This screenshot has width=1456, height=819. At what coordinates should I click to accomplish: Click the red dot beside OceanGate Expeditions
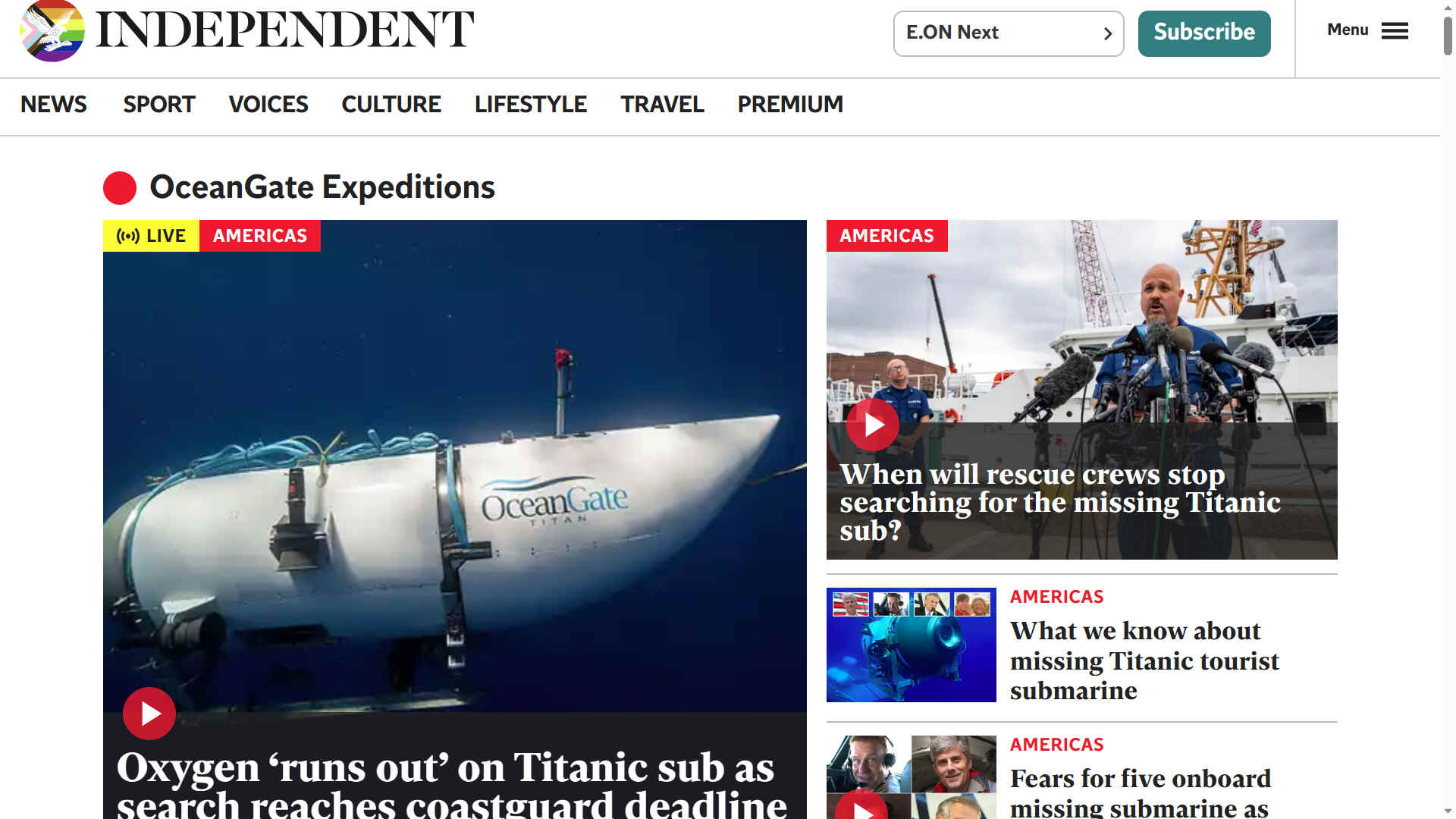(120, 188)
